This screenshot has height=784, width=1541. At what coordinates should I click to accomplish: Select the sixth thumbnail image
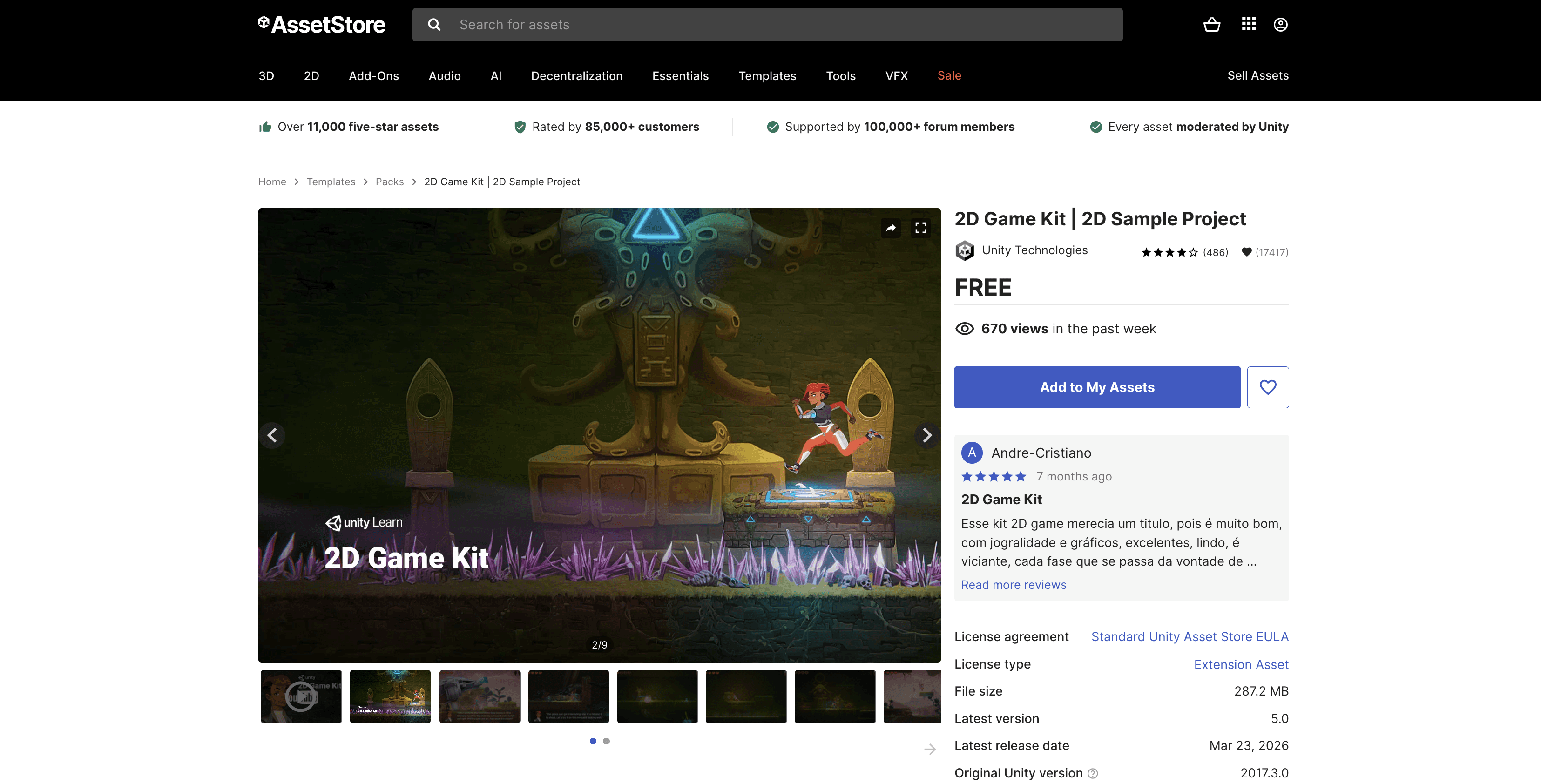pos(746,696)
